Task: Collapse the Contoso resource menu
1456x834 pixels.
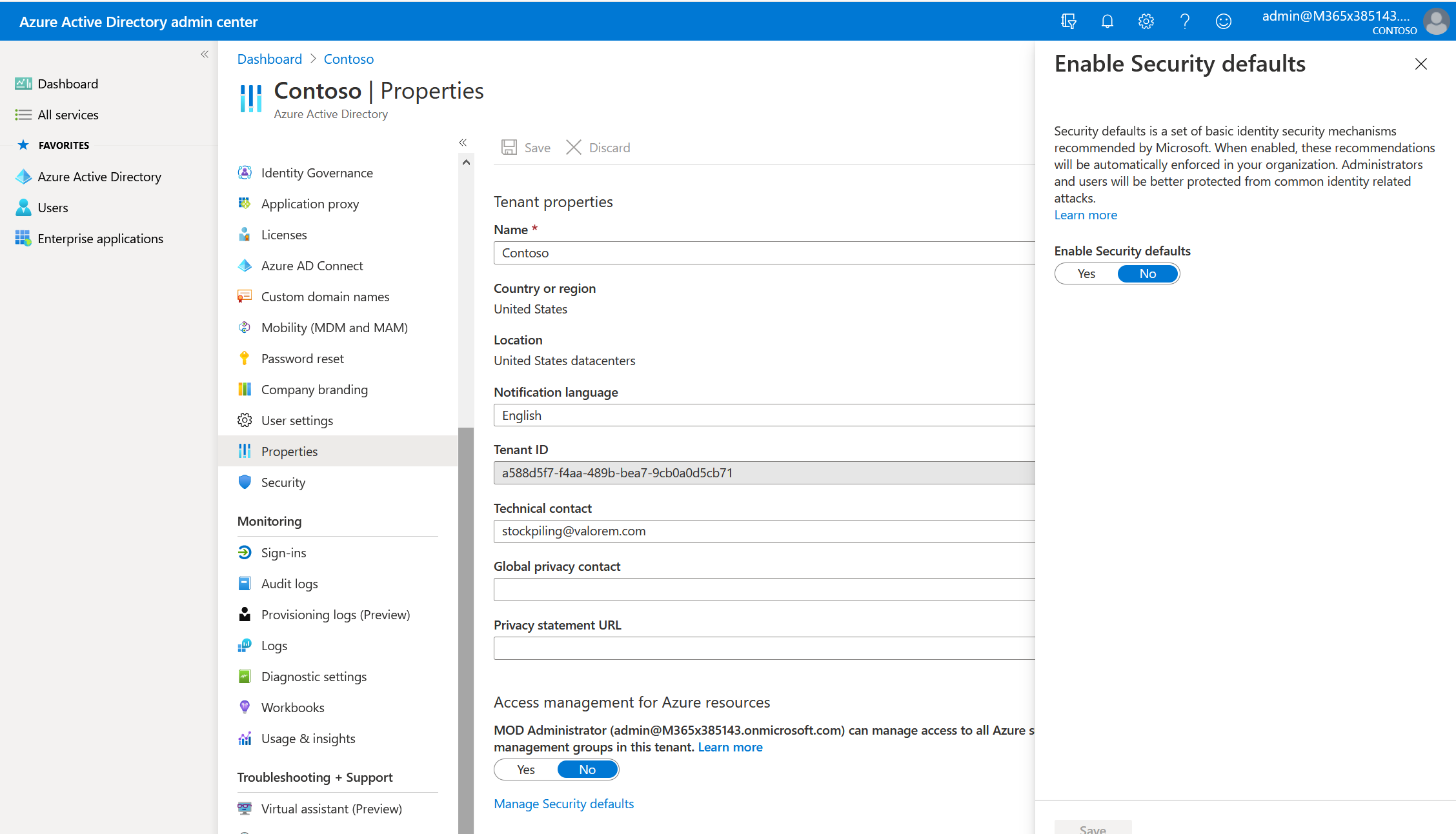Action: pos(463,143)
